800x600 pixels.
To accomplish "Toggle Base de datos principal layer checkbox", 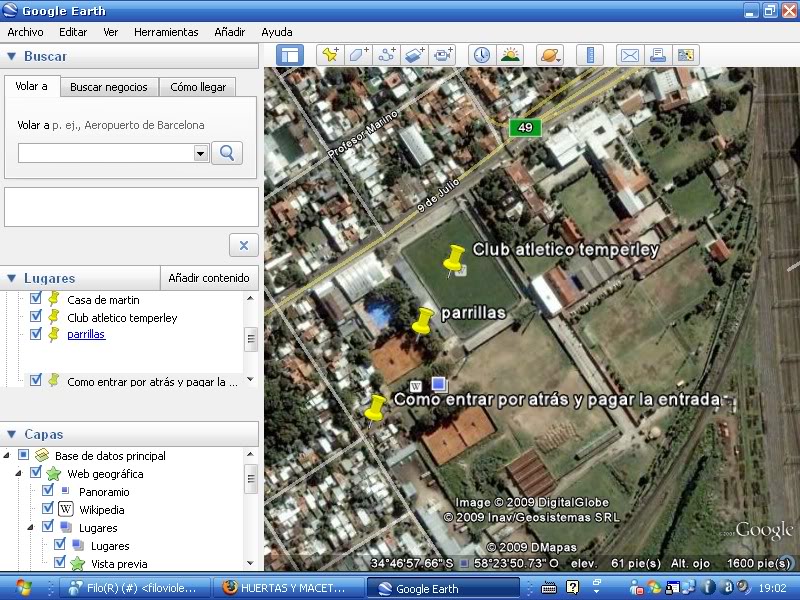I will [23, 454].
